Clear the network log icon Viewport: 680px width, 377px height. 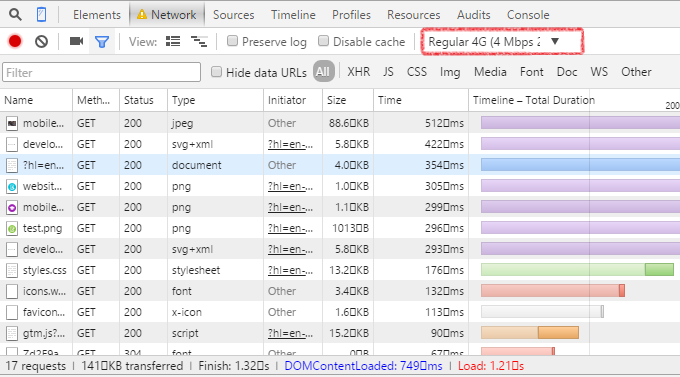[42, 42]
